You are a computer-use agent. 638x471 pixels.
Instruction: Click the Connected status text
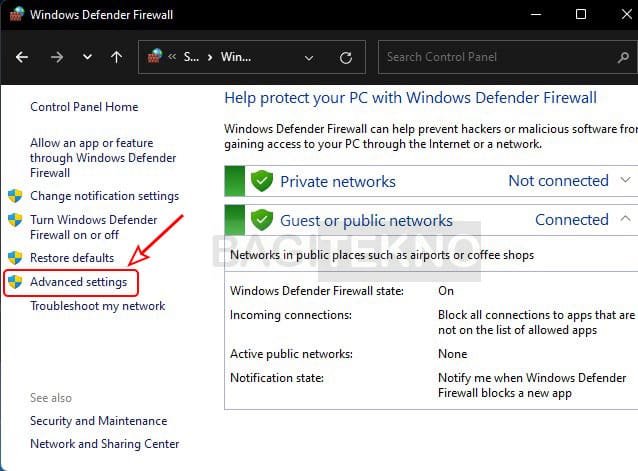click(572, 220)
